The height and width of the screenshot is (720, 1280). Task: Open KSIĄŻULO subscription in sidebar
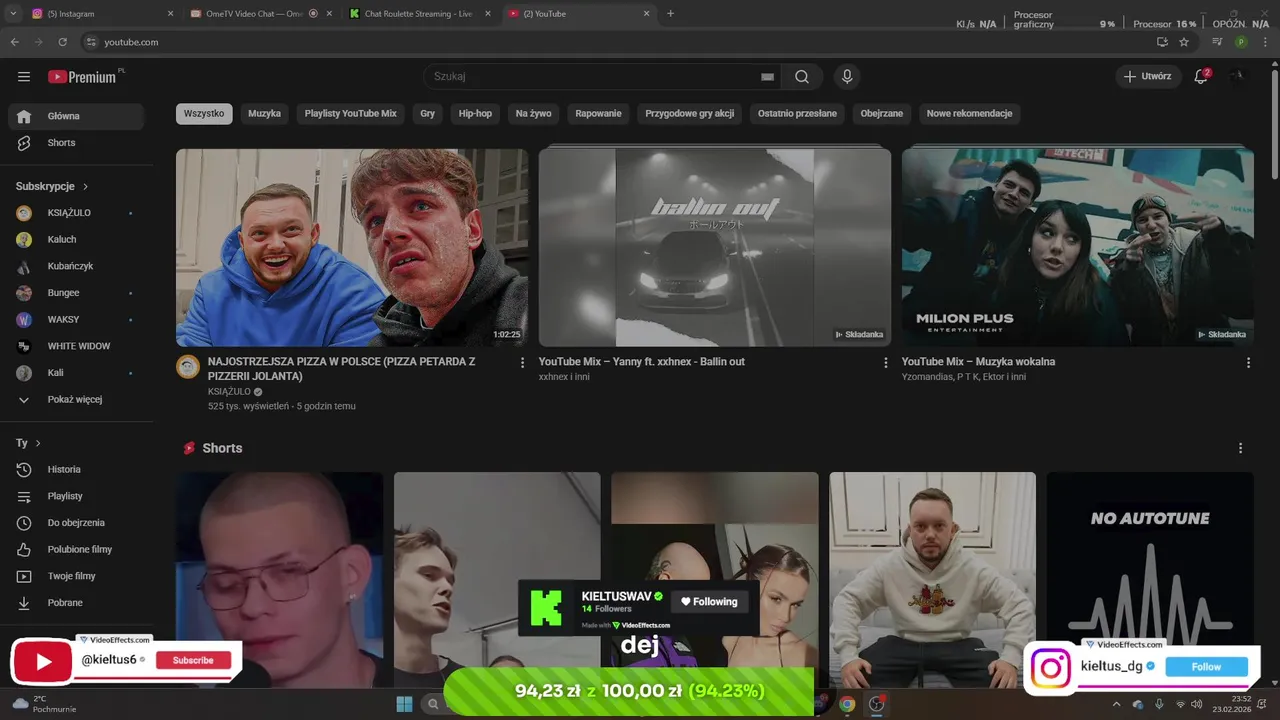coord(75,213)
